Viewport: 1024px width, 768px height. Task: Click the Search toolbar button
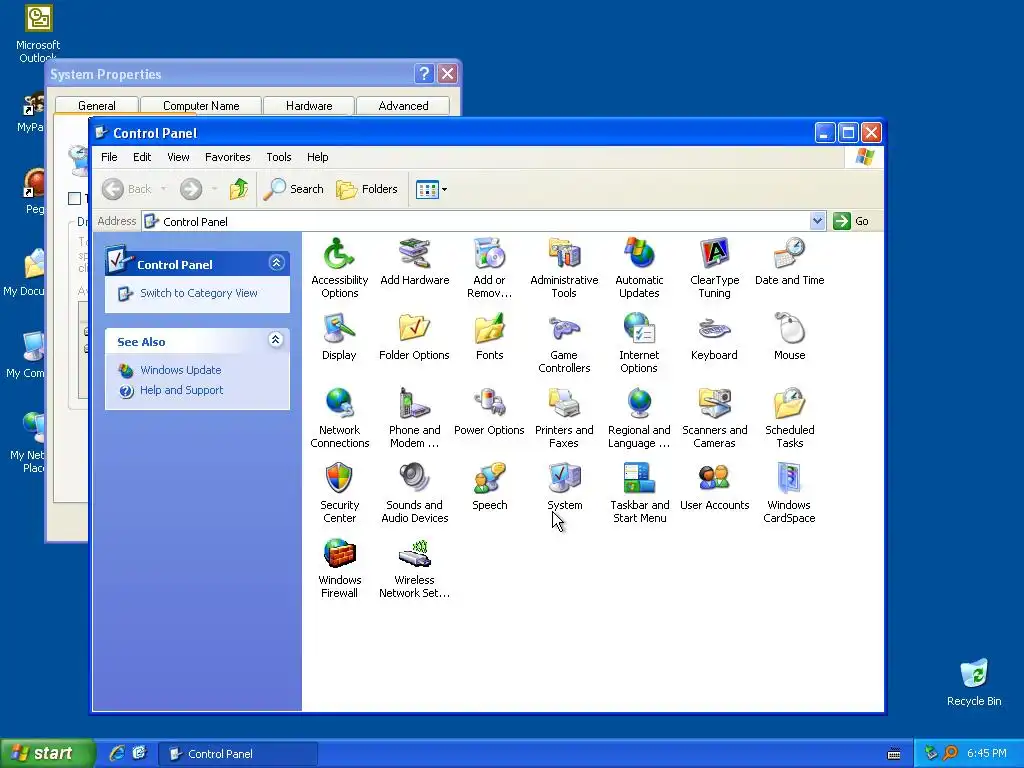pos(294,189)
